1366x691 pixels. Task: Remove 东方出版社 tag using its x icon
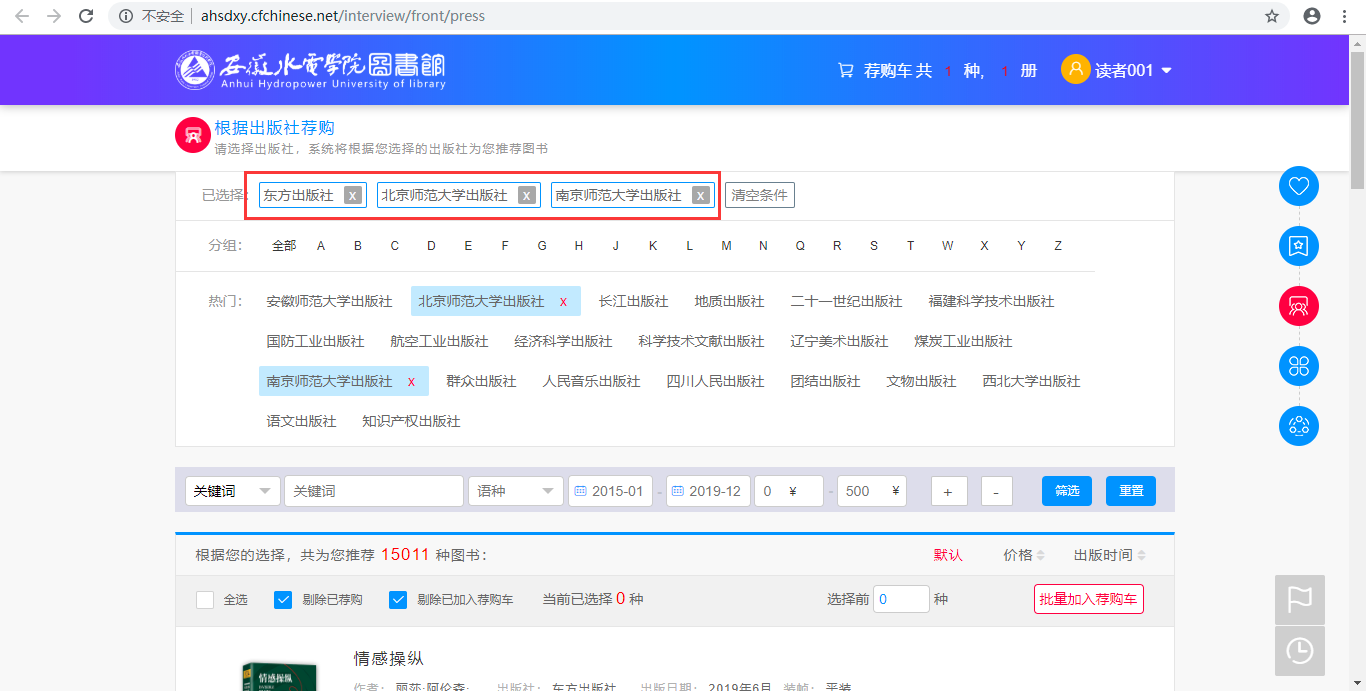[x=352, y=196]
